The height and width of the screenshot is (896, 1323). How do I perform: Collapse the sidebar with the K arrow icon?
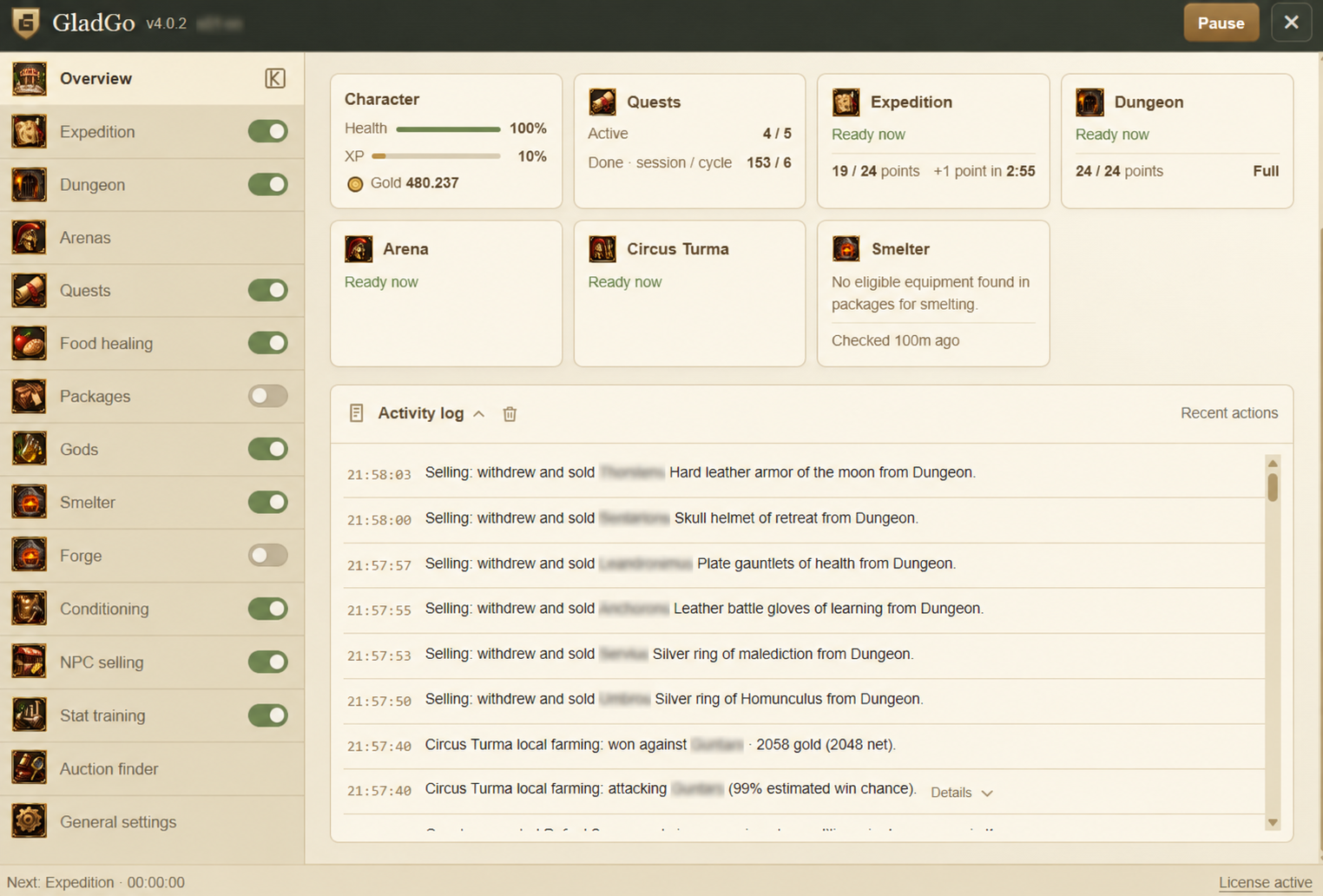click(x=274, y=78)
